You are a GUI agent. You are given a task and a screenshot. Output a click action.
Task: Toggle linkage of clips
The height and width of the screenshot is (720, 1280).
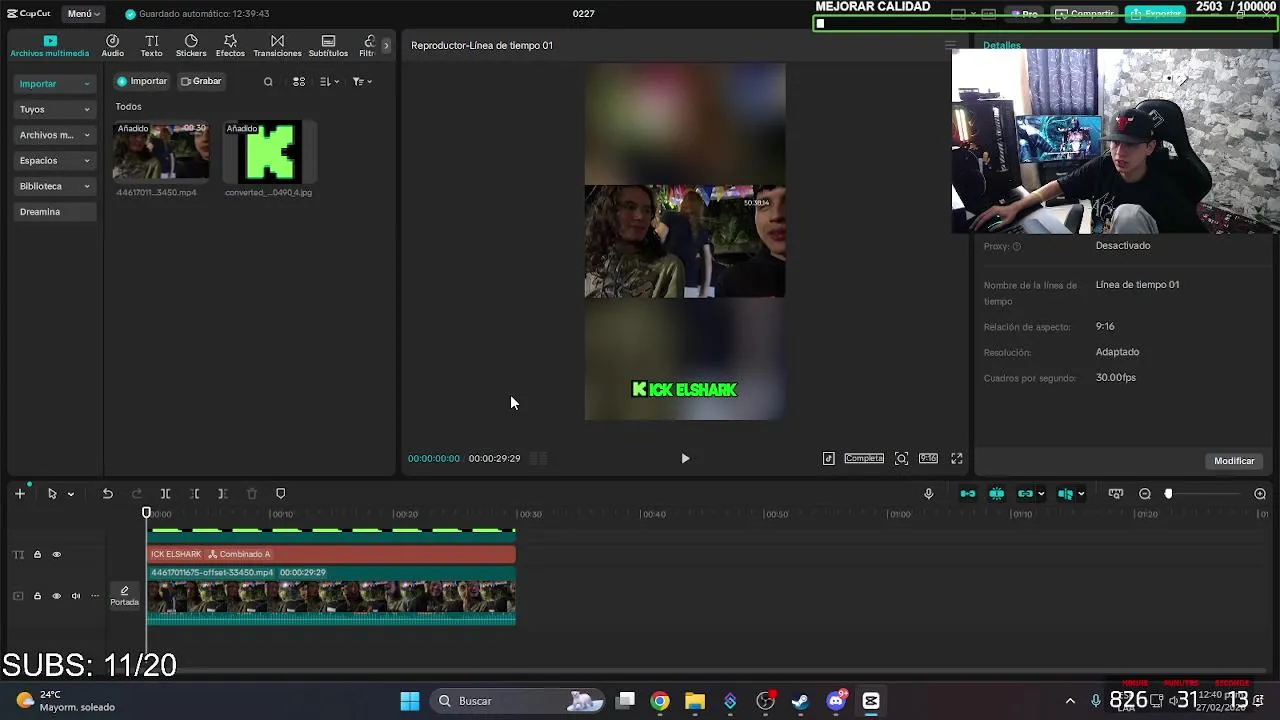tap(1024, 494)
